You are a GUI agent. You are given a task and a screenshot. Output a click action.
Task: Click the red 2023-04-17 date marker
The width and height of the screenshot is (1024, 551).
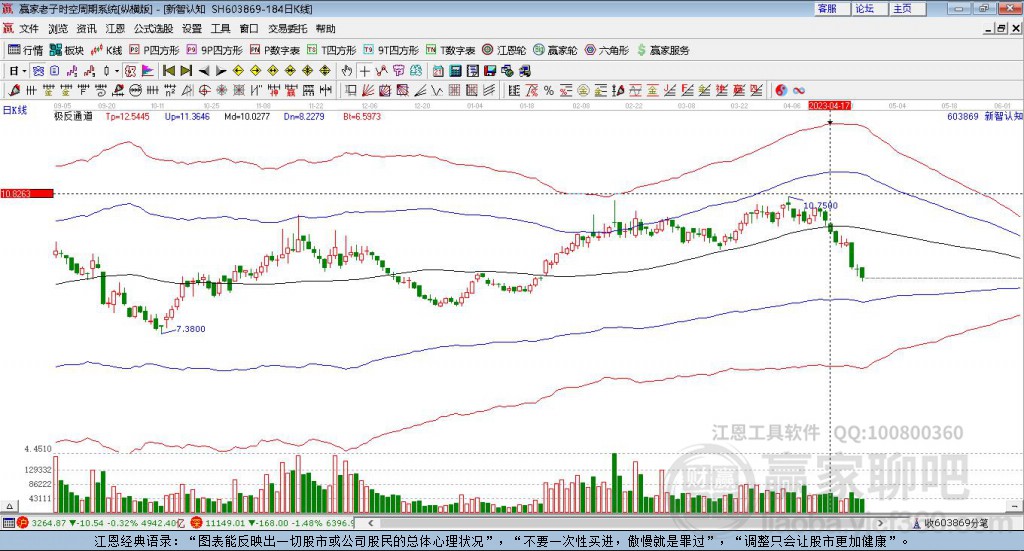[829, 105]
